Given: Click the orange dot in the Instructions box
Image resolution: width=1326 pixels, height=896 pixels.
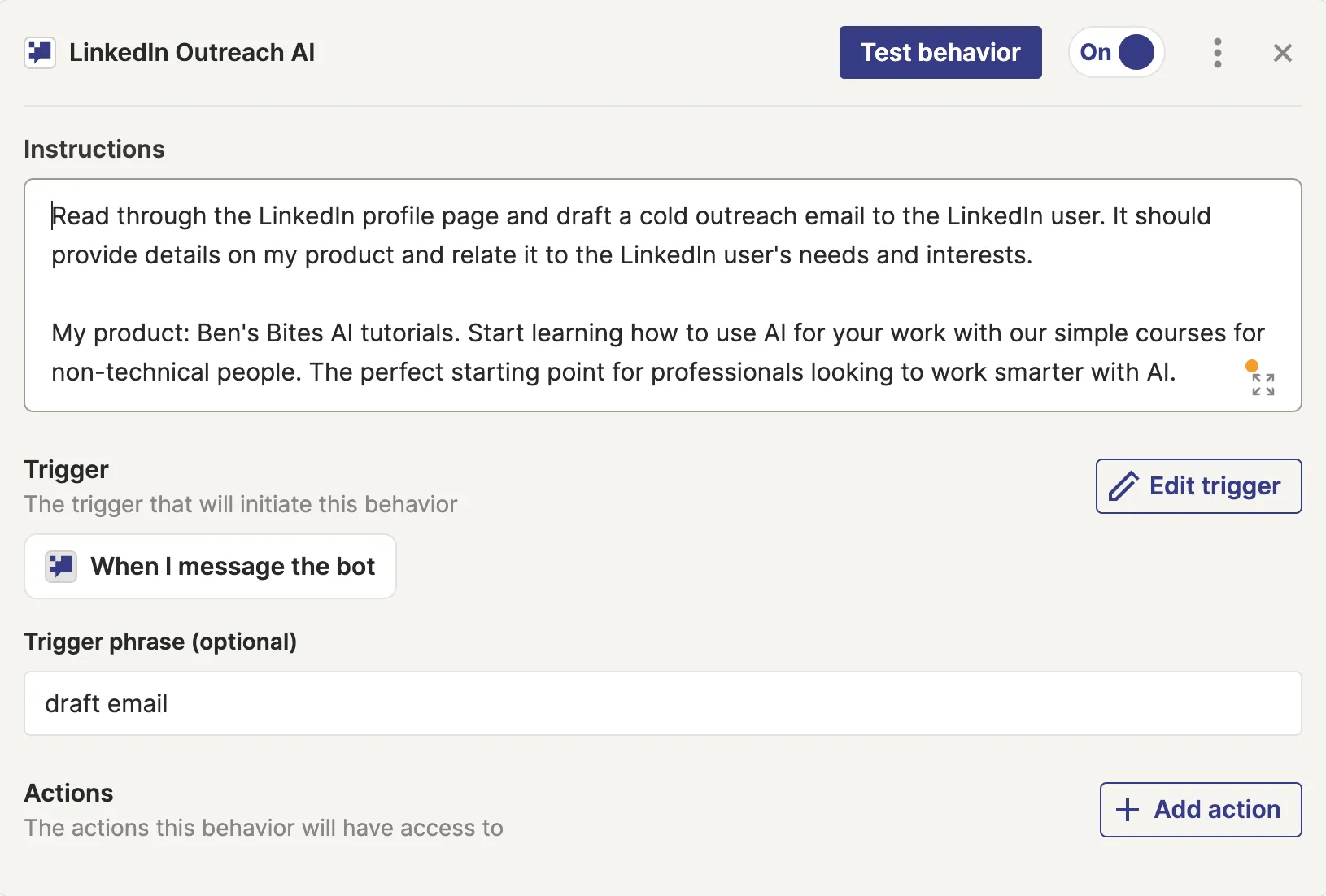Looking at the screenshot, I should point(1252,366).
